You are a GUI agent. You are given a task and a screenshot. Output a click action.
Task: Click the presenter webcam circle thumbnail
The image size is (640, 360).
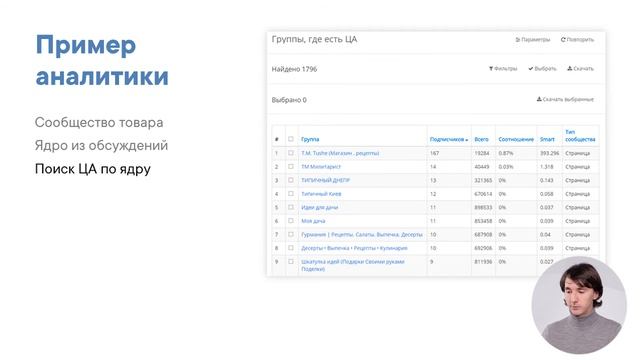click(x=579, y=305)
